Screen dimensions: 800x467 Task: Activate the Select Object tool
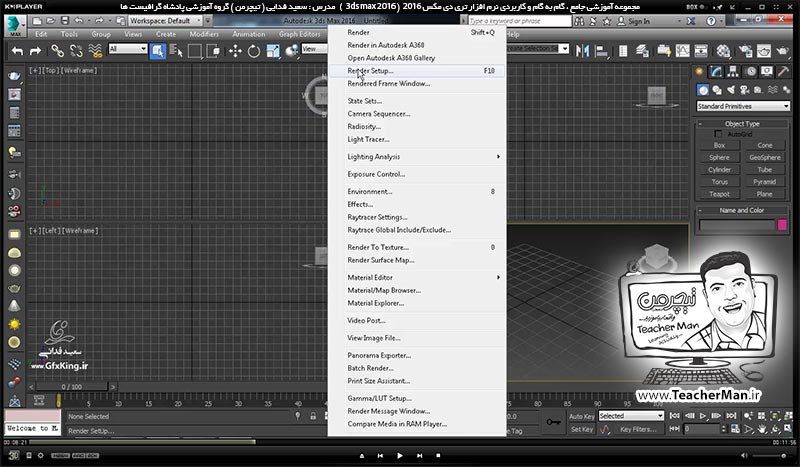tap(158, 51)
